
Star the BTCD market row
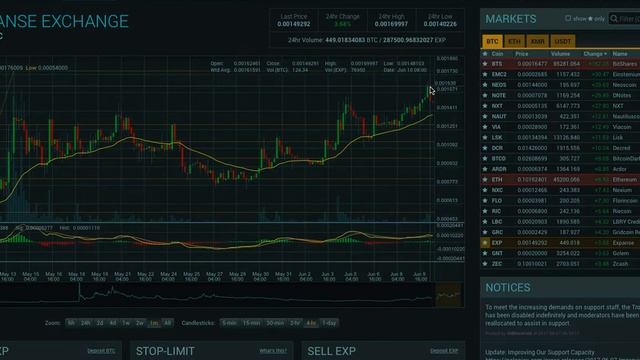pos(485,159)
